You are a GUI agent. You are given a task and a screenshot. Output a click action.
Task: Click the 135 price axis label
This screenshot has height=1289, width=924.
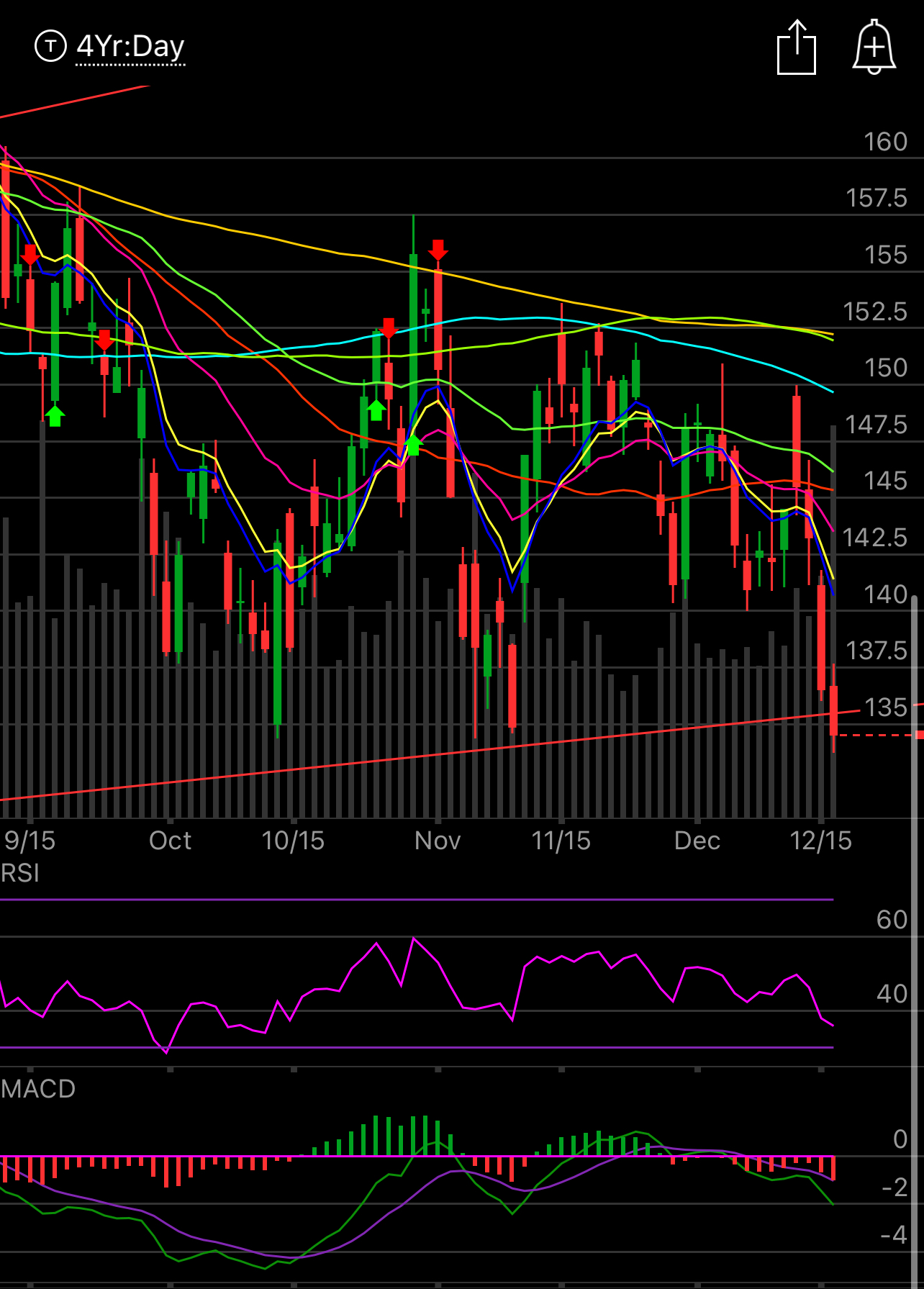885,707
